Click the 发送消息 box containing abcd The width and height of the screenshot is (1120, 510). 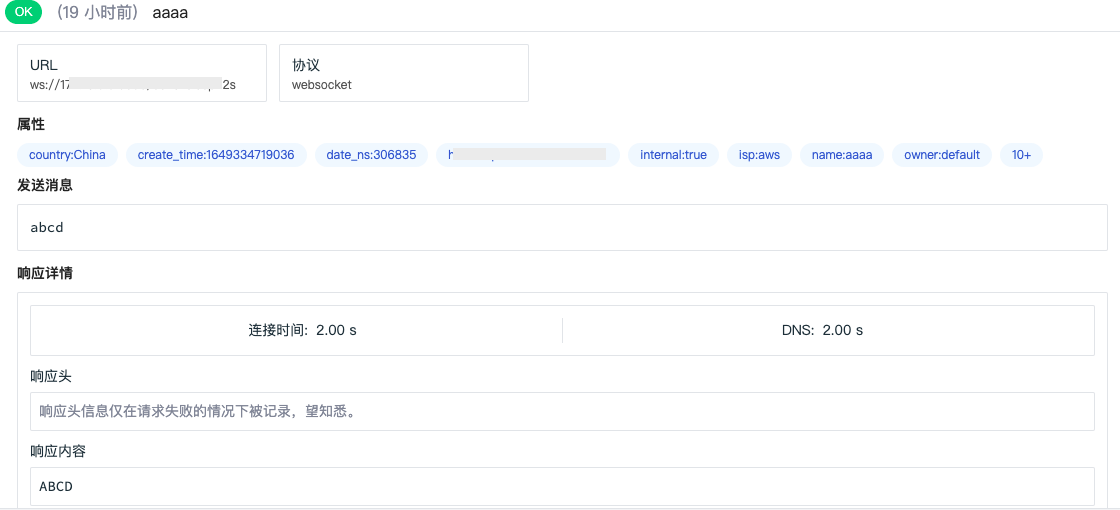pos(562,227)
